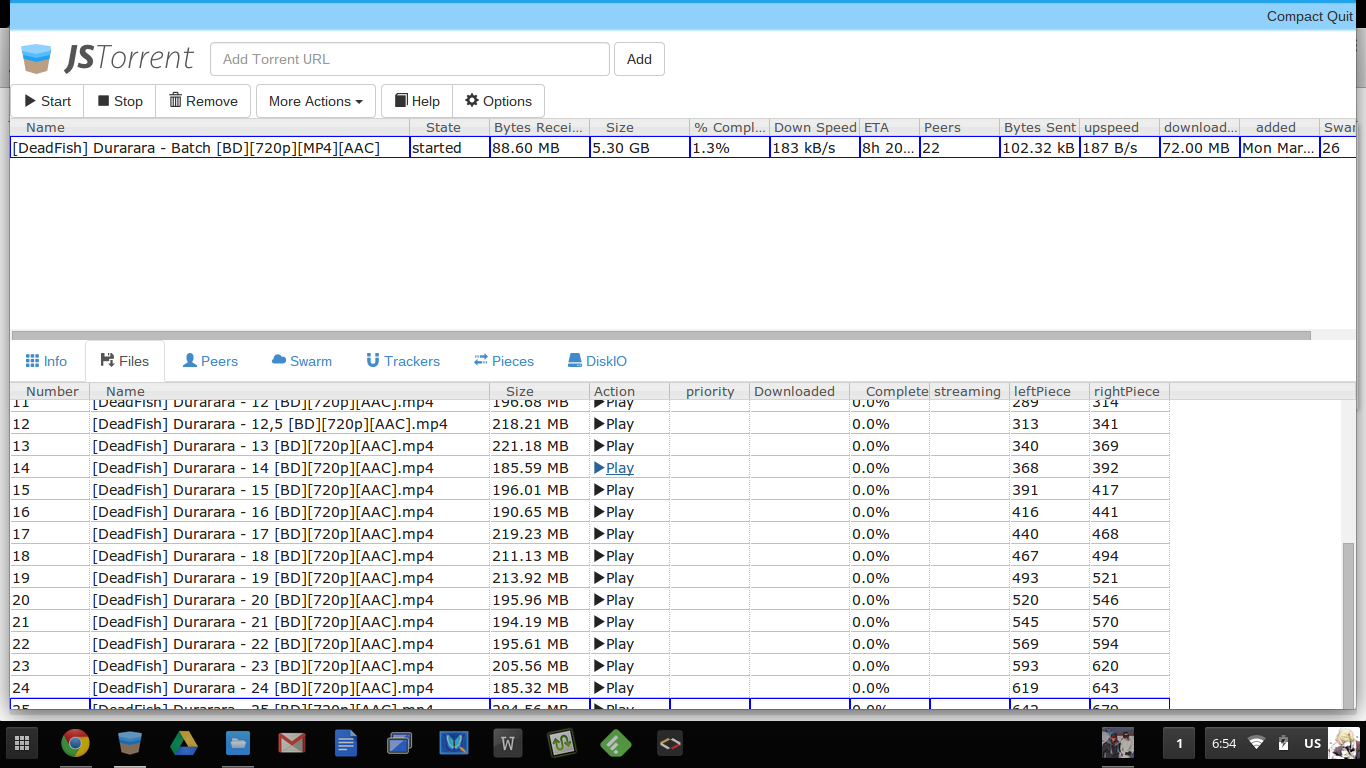
Task: Play Durarara - 22 file
Action: 614,644
